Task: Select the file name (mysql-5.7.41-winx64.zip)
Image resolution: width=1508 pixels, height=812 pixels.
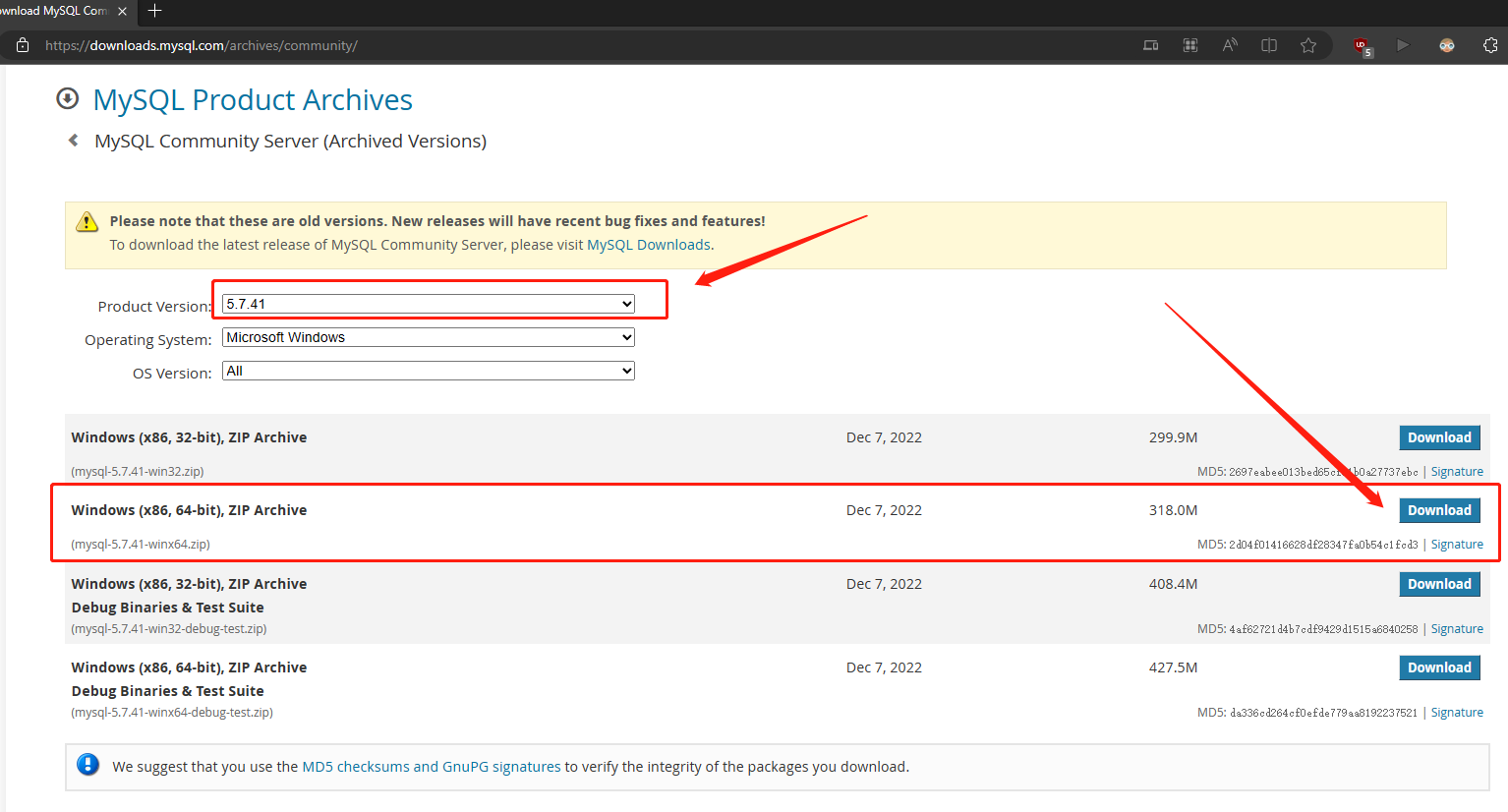Action: 141,545
